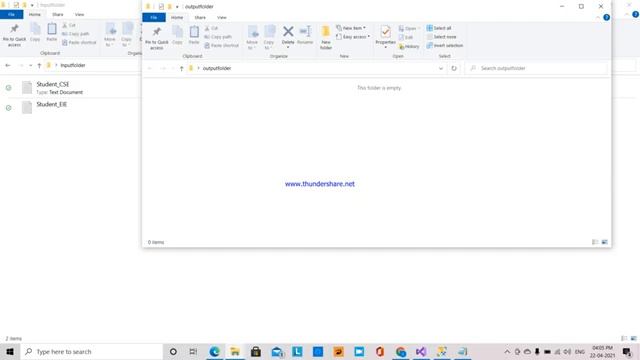Switch outputfolder to large icons view
The width and height of the screenshot is (640, 360).
tap(604, 242)
